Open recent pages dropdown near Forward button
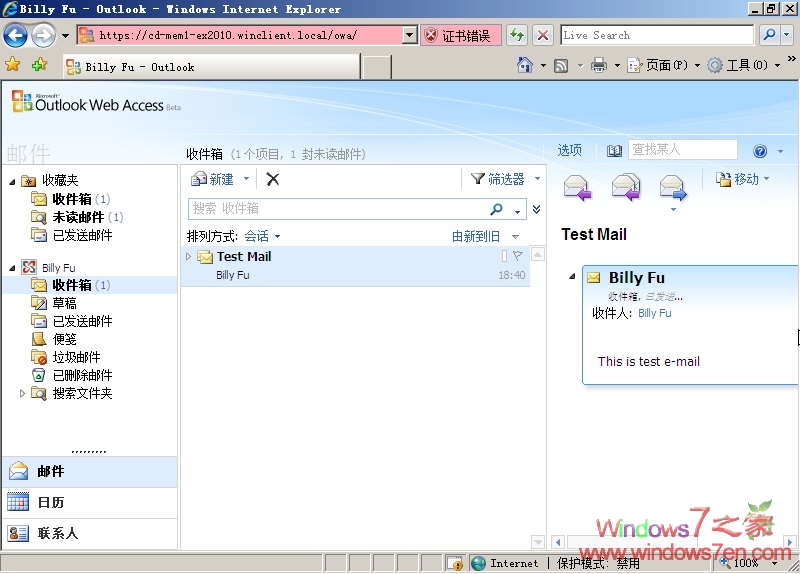 click(x=65, y=36)
